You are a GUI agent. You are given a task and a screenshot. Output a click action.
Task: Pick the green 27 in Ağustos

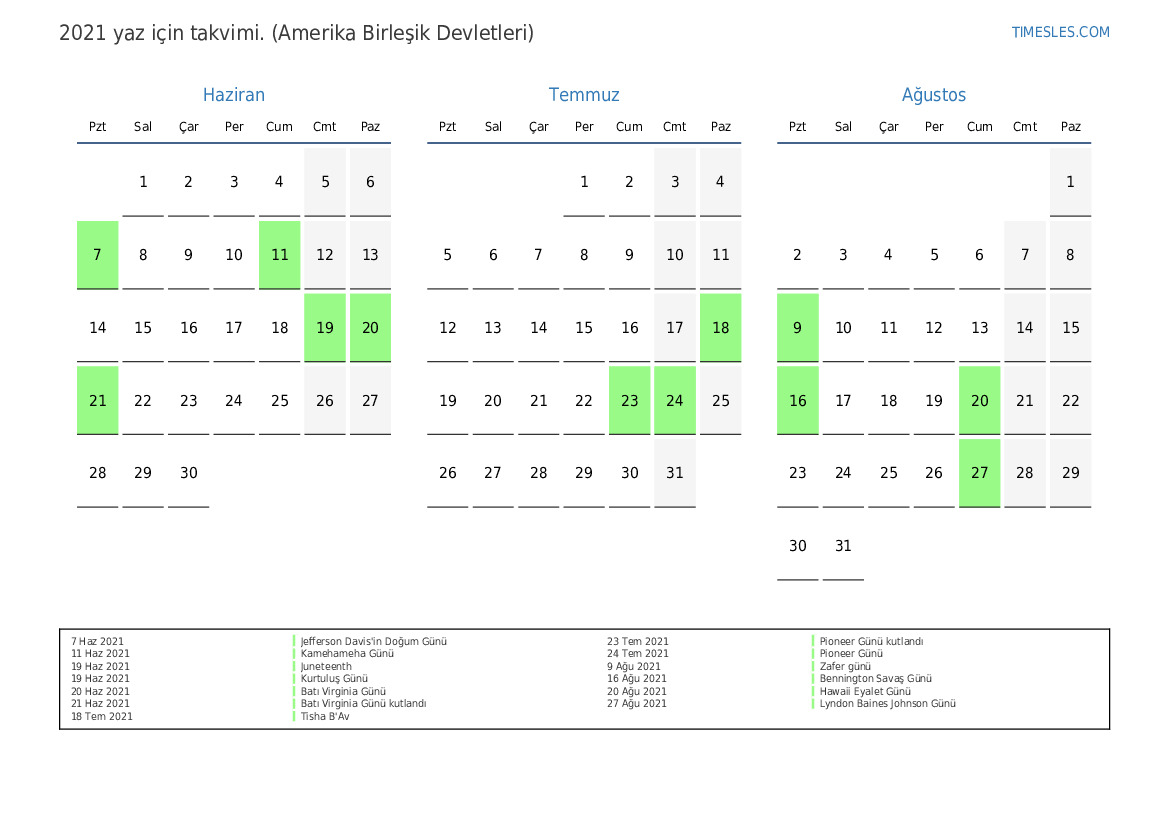[979, 473]
